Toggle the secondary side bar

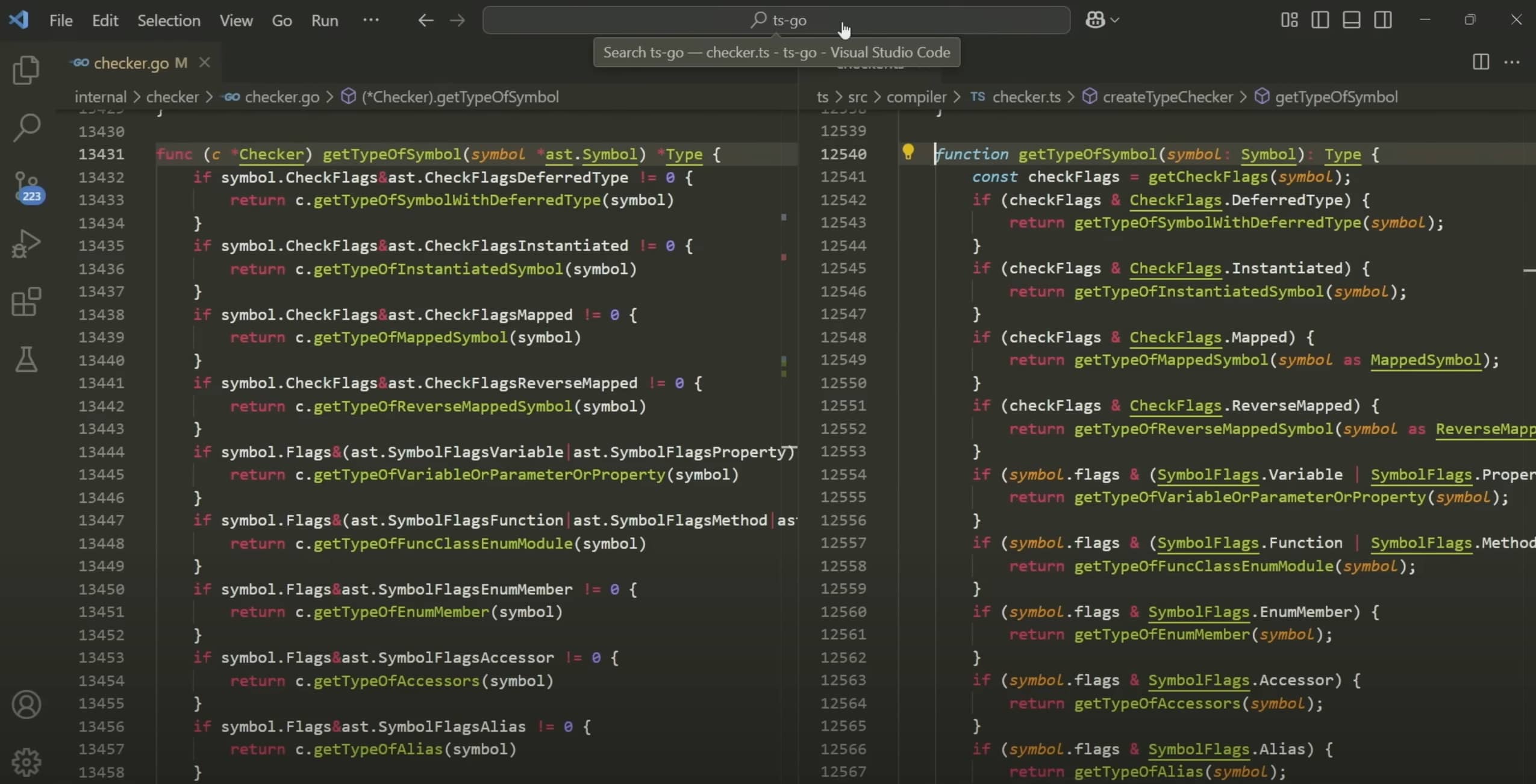click(x=1383, y=20)
